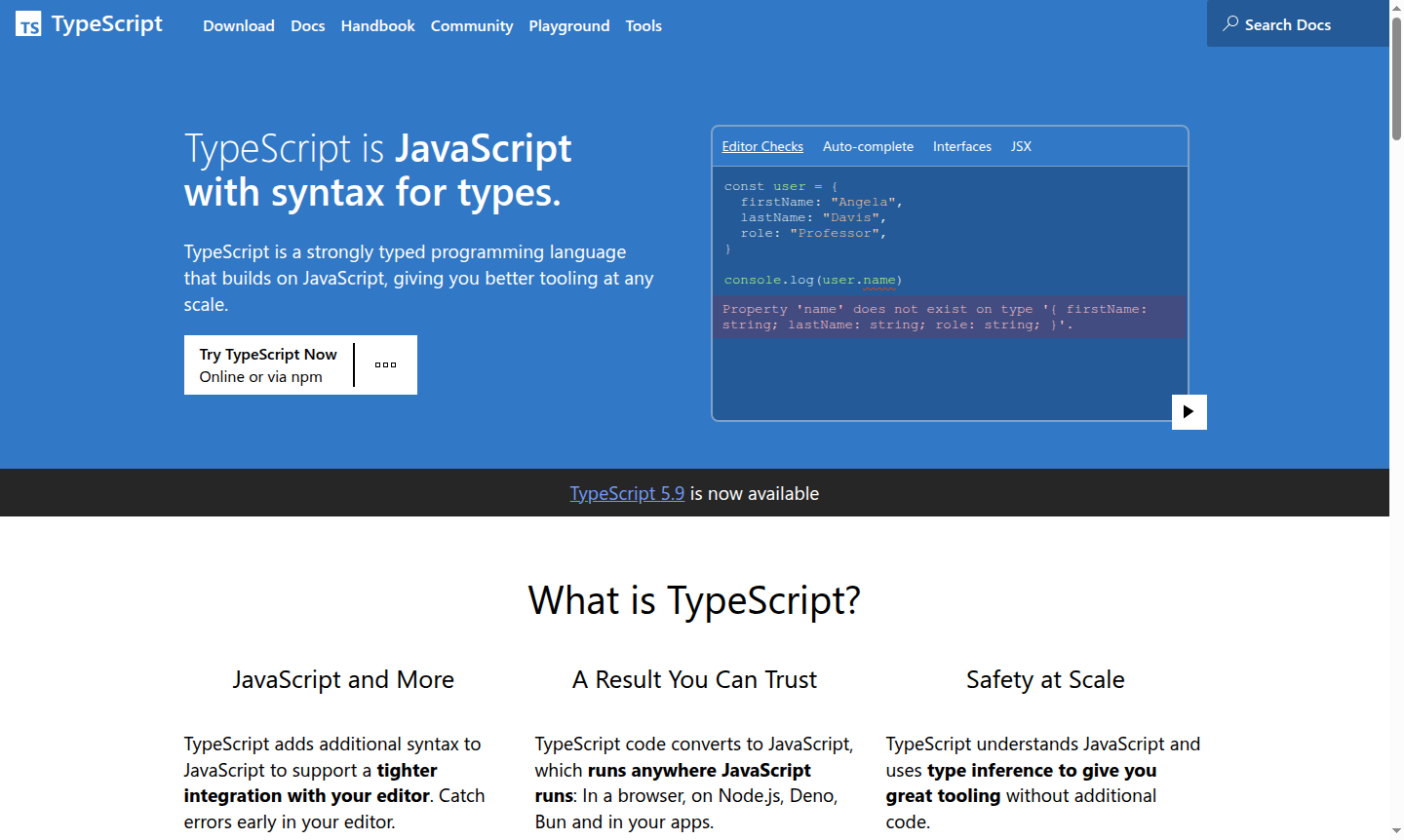The height and width of the screenshot is (840, 1404).
Task: Browse the Tools menu item
Action: tap(643, 25)
